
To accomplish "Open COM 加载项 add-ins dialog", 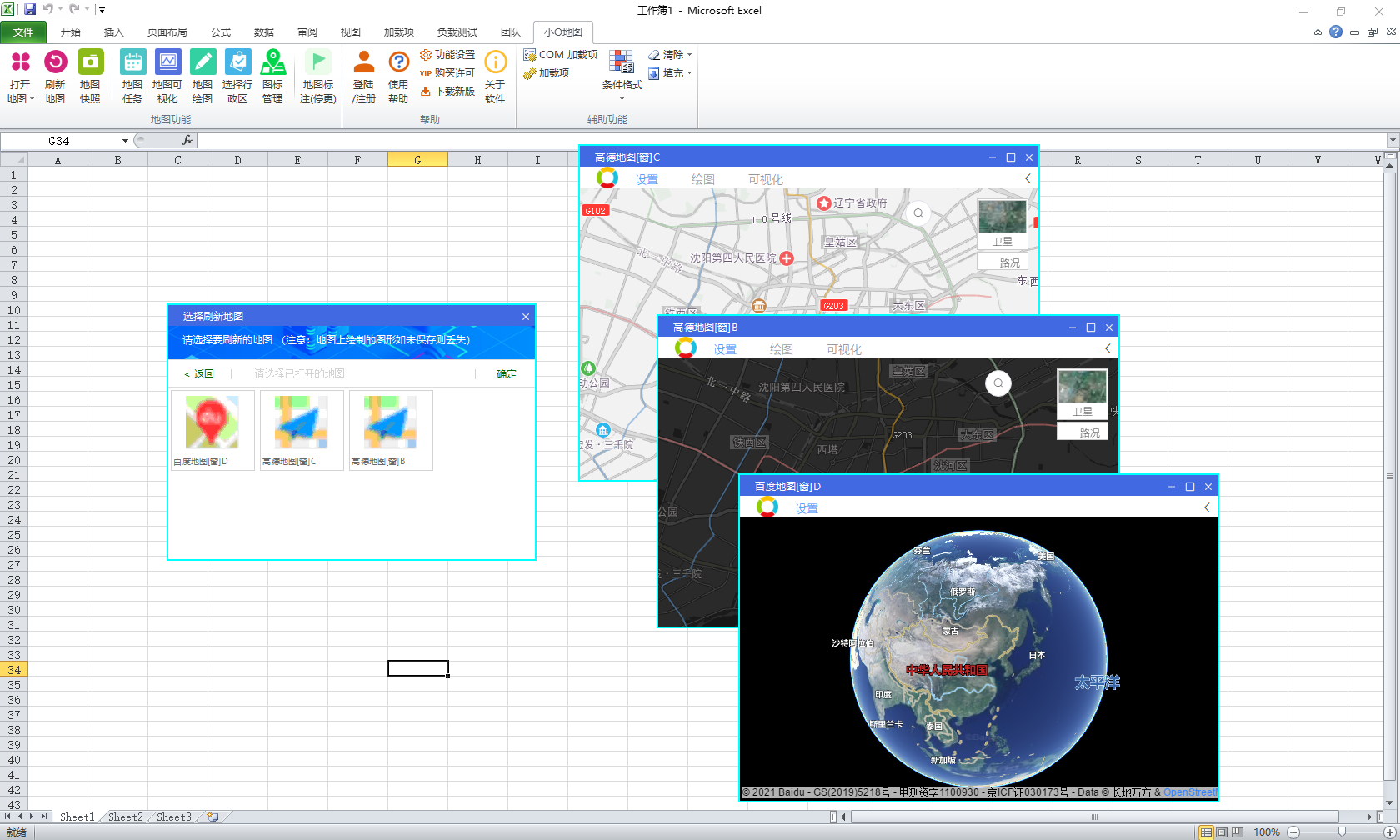I will click(560, 55).
